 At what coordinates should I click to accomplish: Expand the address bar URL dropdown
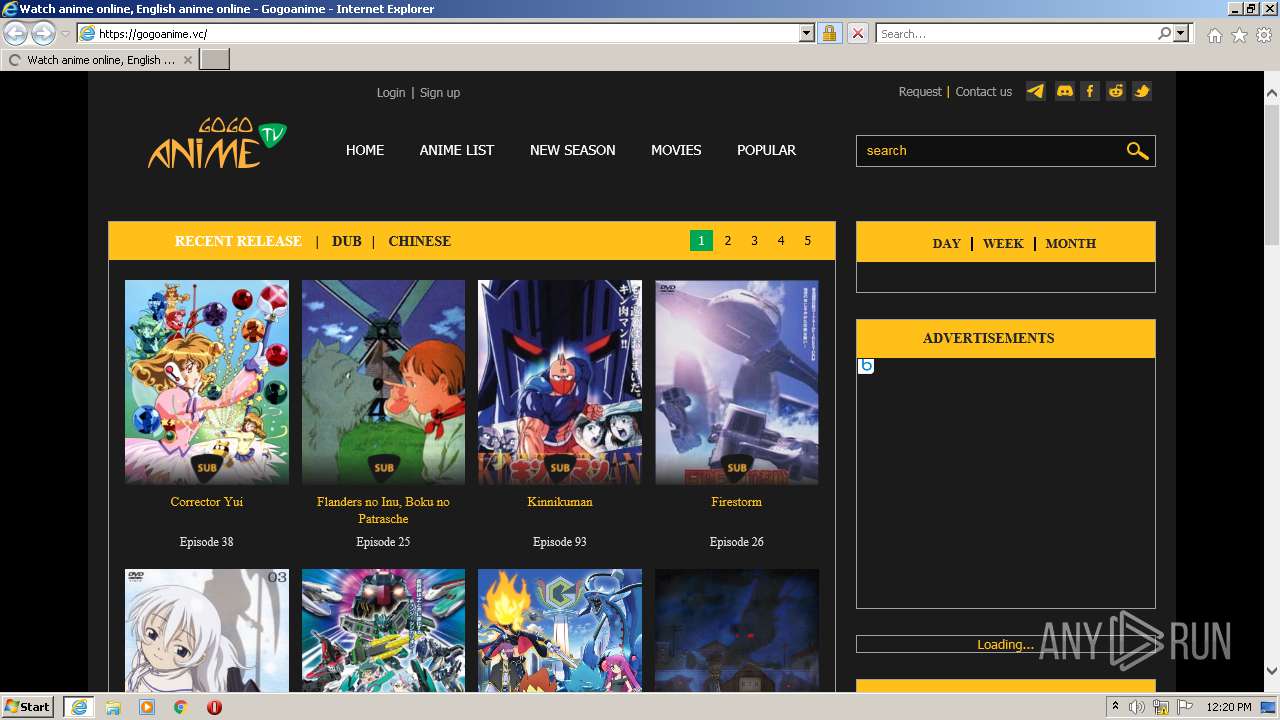807,33
